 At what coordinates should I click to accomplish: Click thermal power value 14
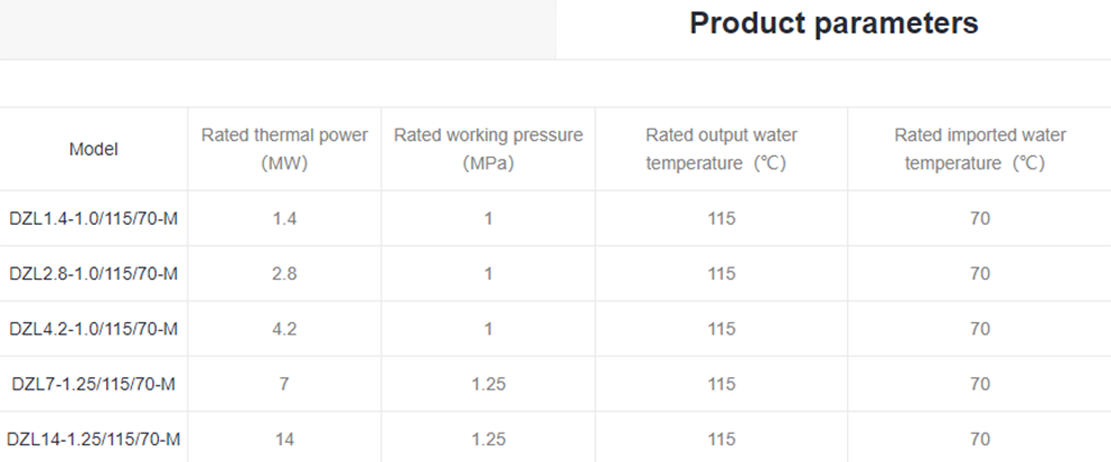(285, 439)
